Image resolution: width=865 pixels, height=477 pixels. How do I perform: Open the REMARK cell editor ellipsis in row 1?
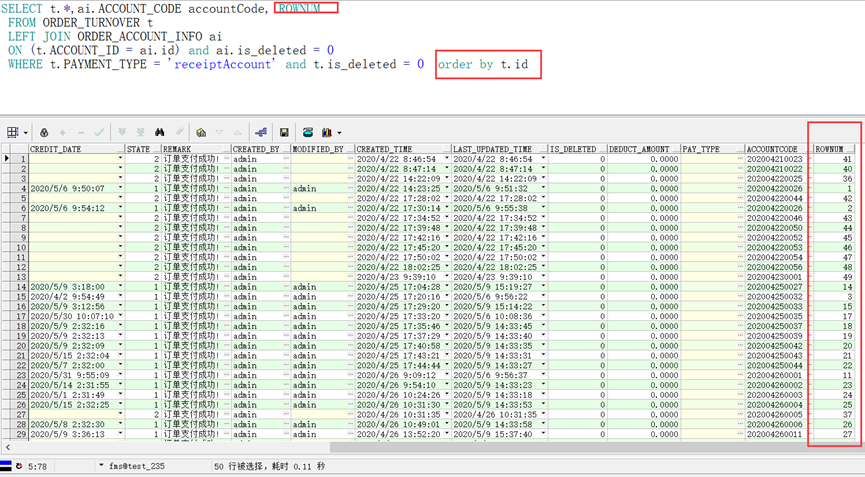click(x=227, y=159)
